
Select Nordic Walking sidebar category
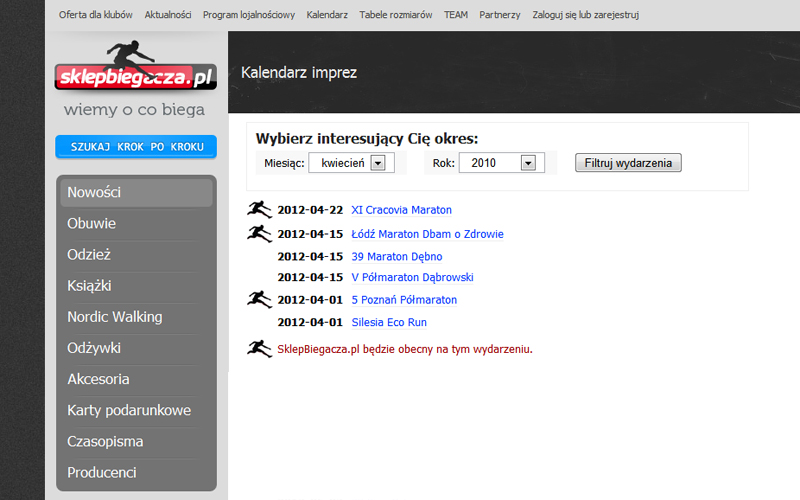pyautogui.click(x=115, y=317)
